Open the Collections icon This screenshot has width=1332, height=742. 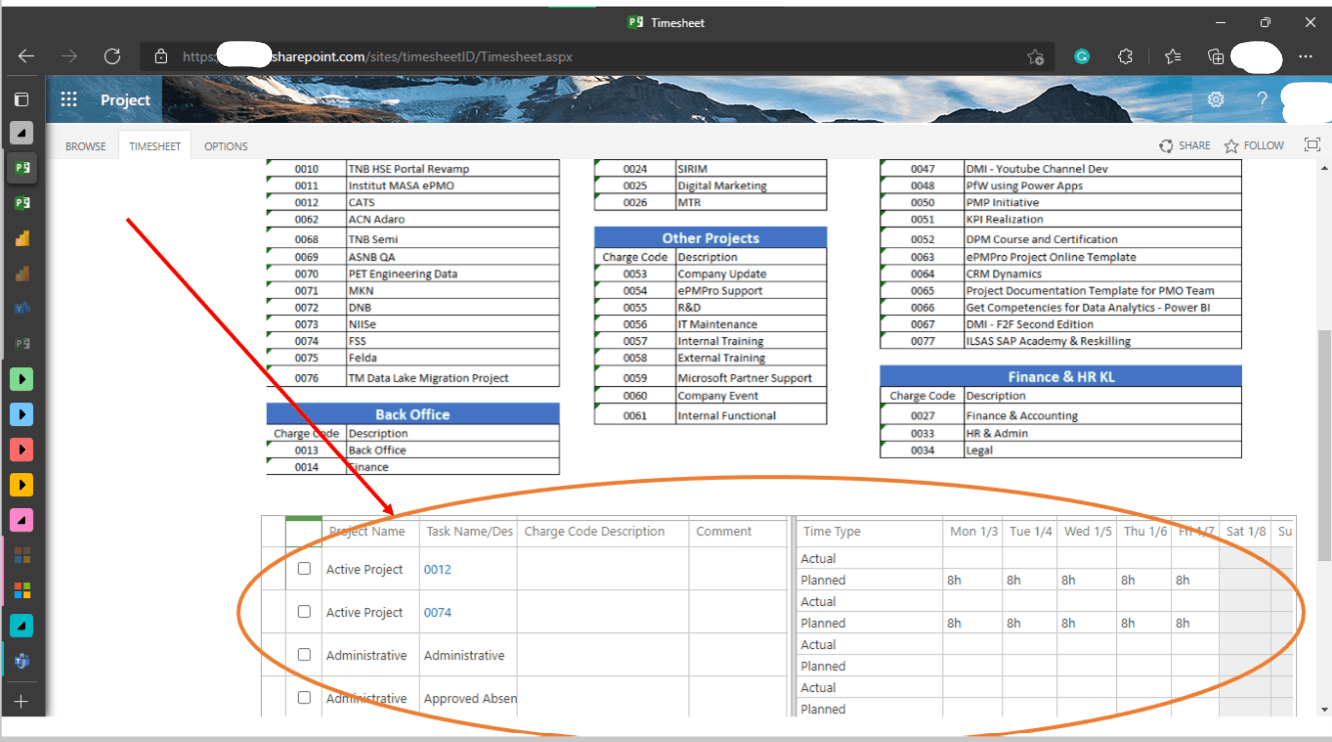click(x=1216, y=57)
